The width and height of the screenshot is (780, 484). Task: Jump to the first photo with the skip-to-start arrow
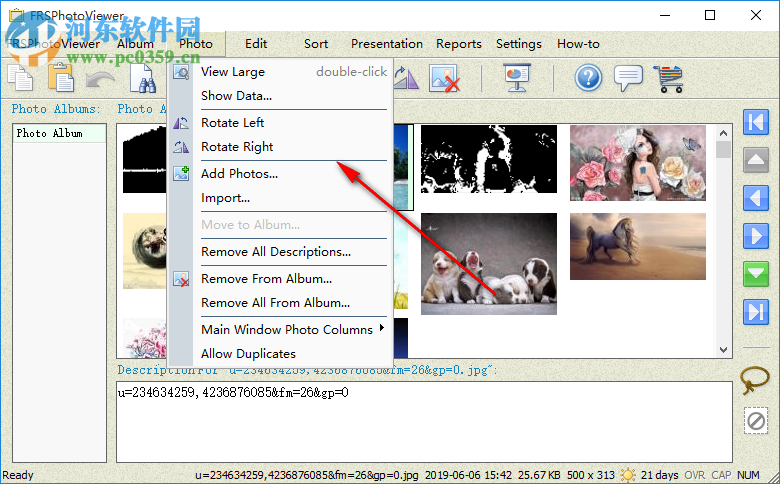(x=756, y=122)
